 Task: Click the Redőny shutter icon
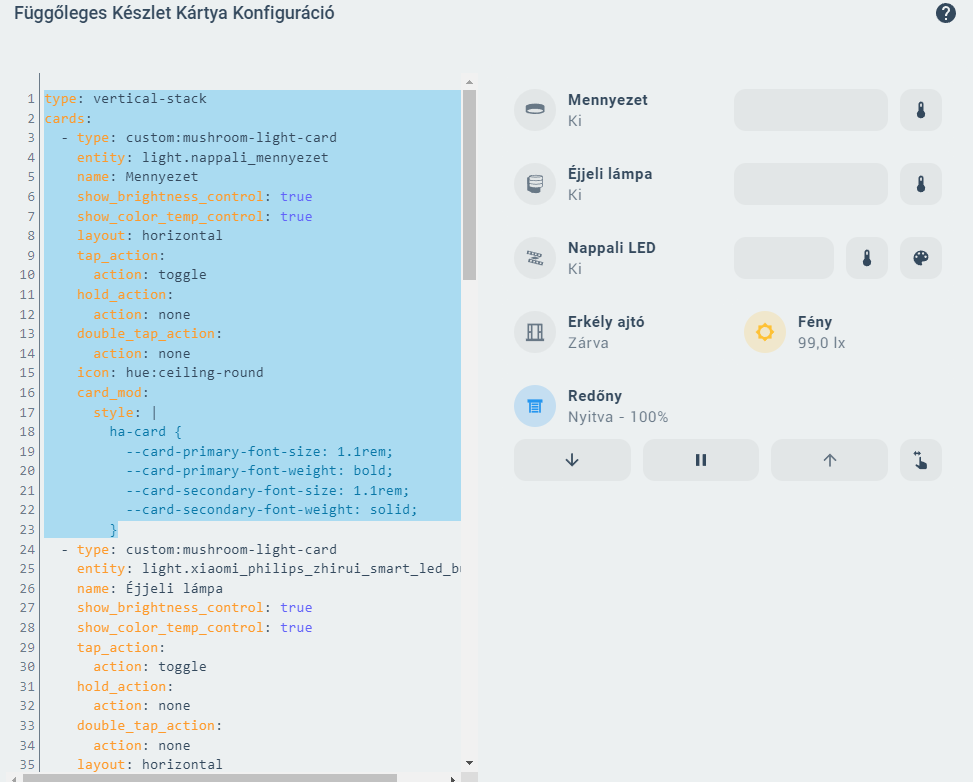(535, 406)
